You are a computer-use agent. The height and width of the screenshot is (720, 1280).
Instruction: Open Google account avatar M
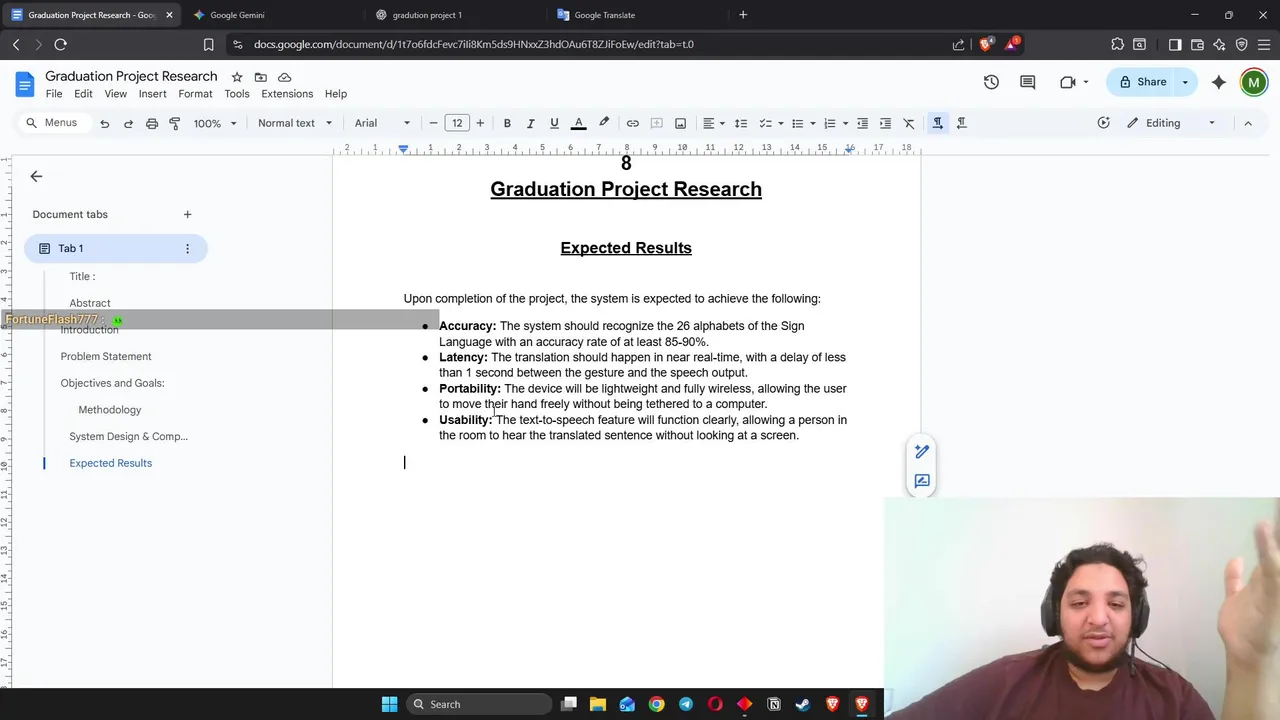coord(1253,82)
